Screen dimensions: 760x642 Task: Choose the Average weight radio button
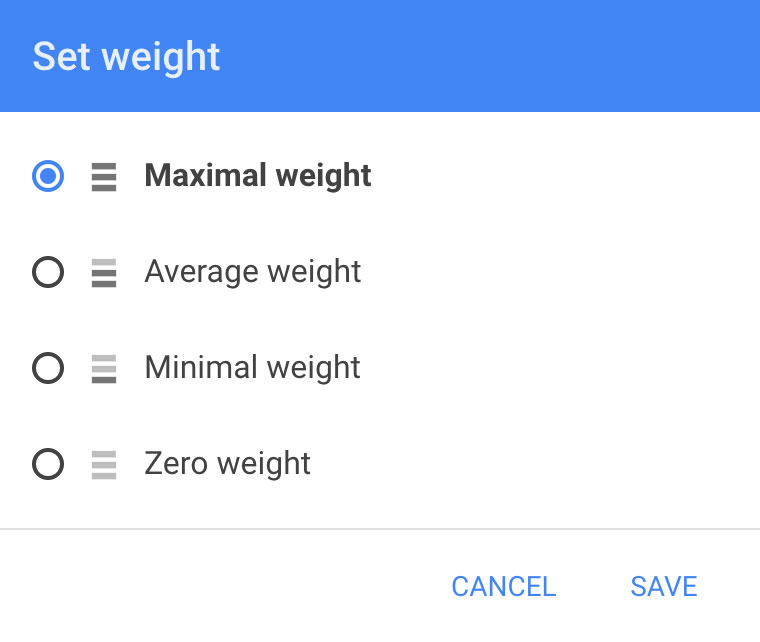point(48,273)
